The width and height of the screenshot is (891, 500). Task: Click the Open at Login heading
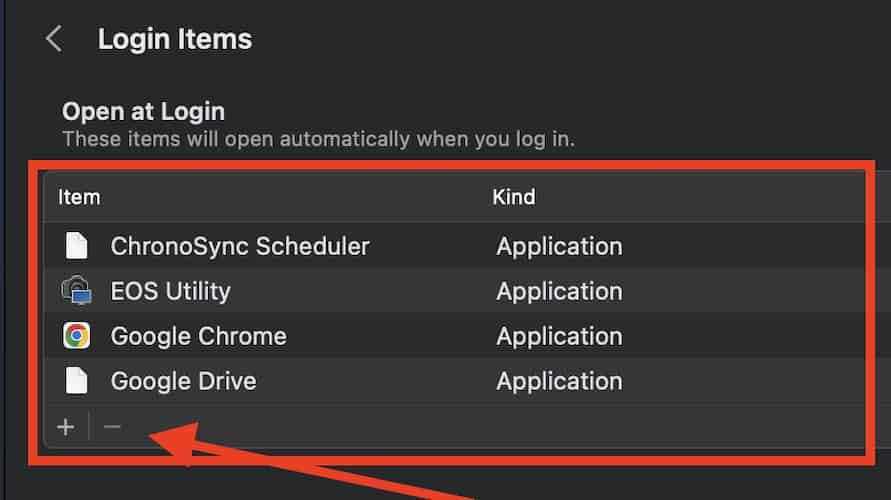point(143,111)
